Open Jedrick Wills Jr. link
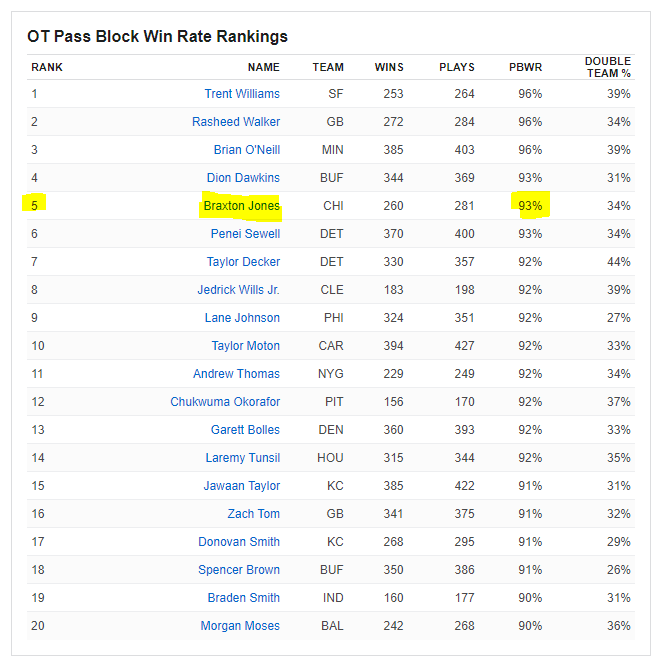 pos(238,290)
